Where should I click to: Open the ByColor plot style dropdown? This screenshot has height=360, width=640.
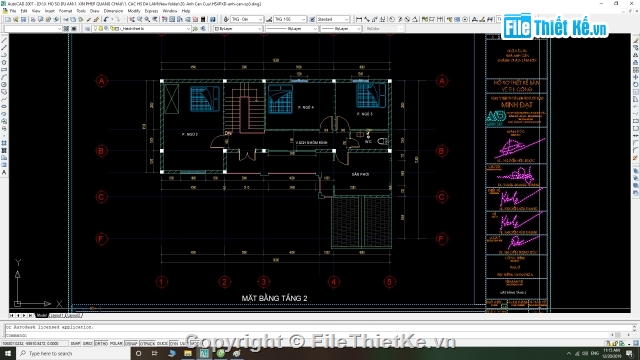tap(384, 29)
